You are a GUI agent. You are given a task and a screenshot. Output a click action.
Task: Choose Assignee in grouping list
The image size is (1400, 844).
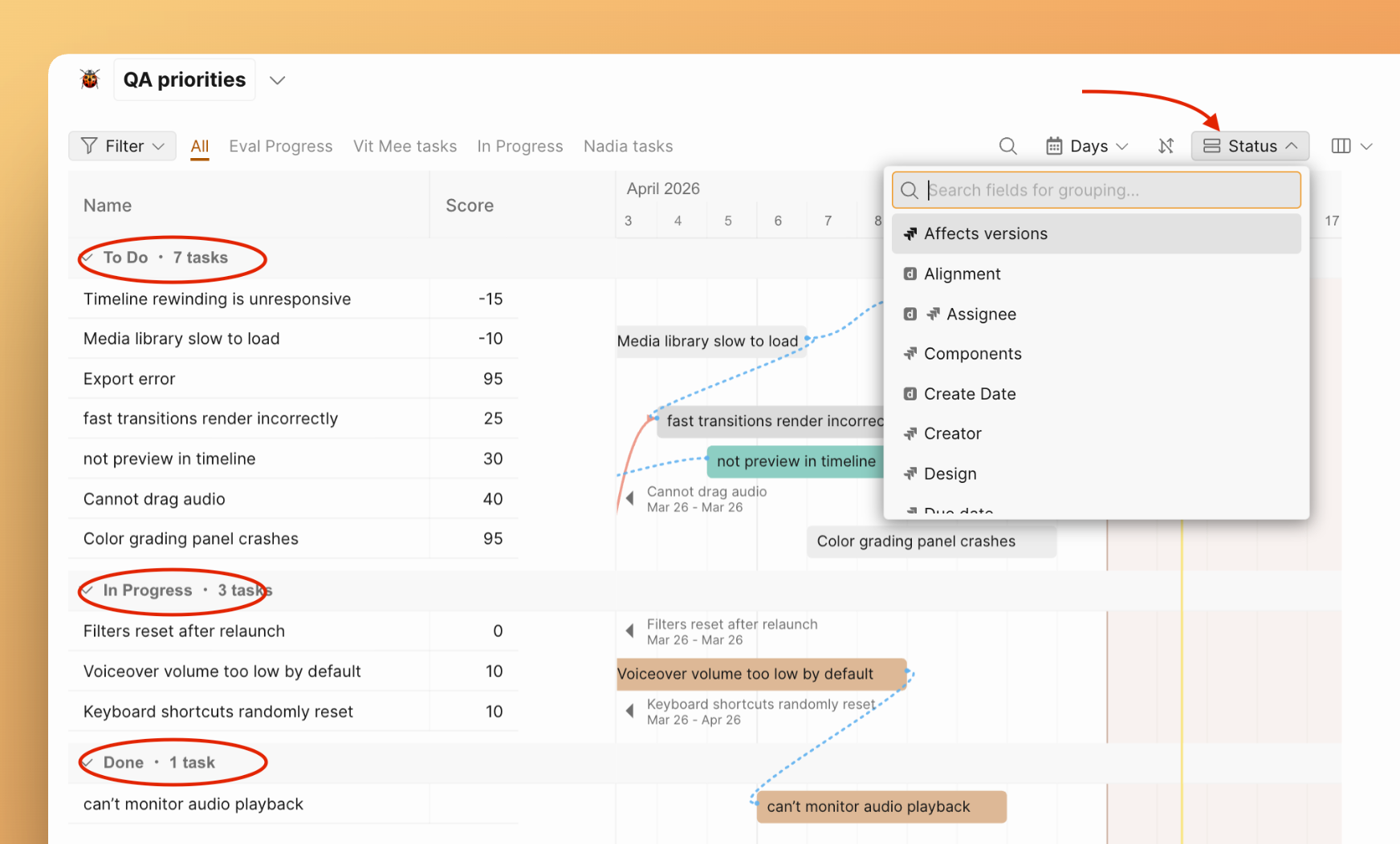[x=980, y=314]
